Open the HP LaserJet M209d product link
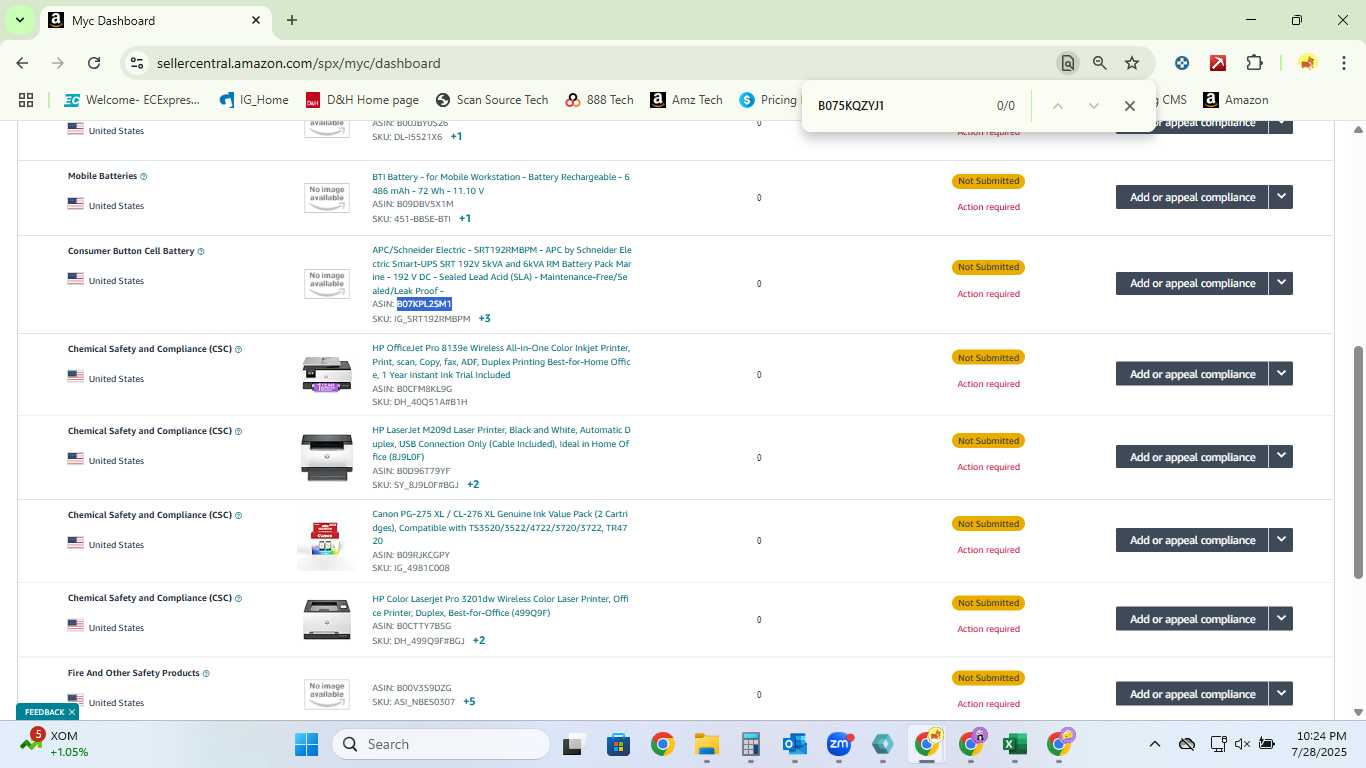 (501, 443)
